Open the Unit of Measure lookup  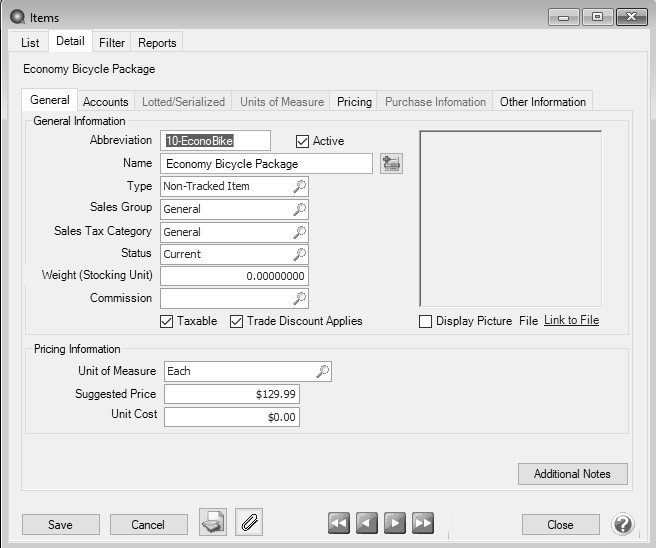(x=322, y=371)
